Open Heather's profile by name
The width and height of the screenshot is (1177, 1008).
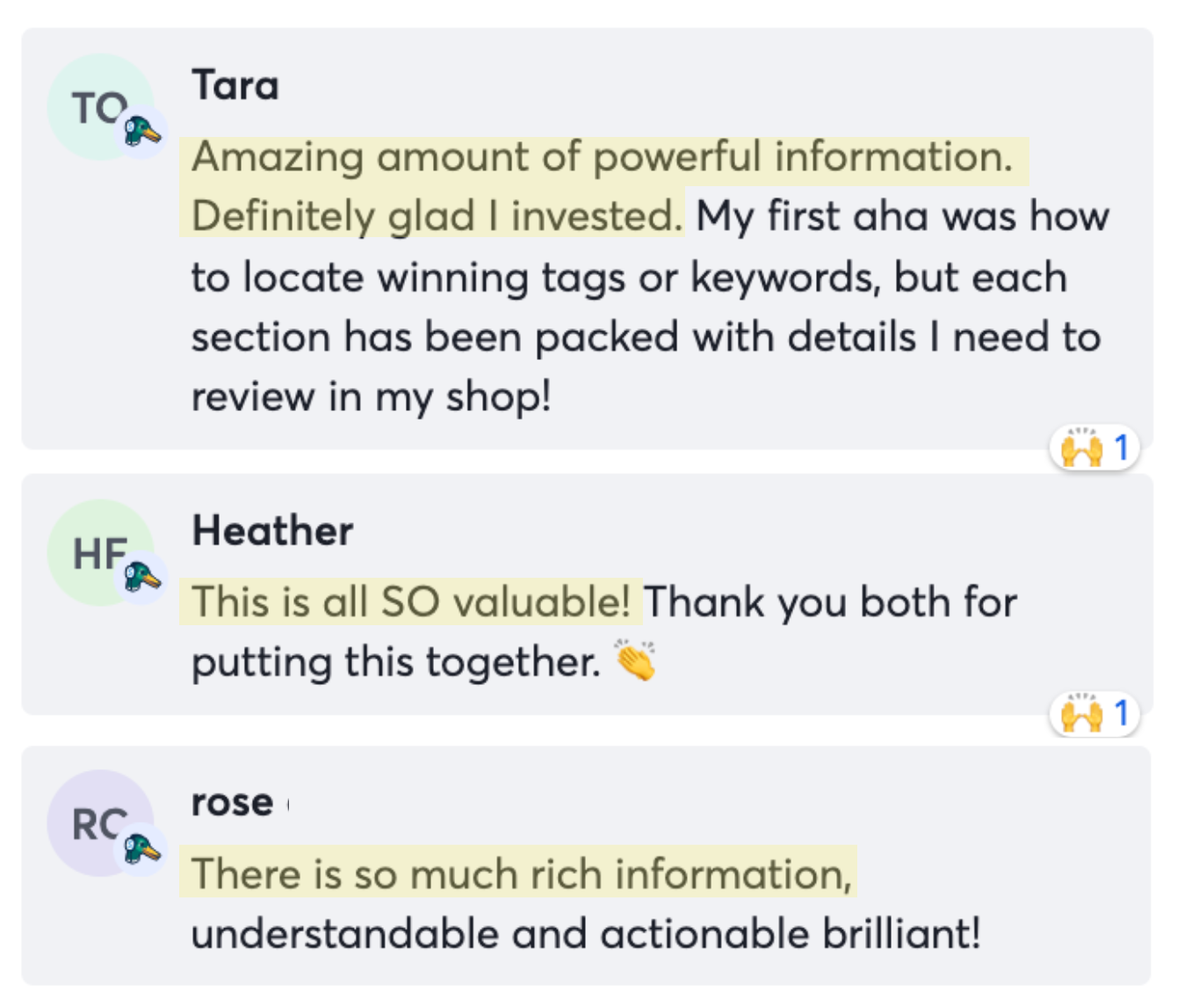(x=272, y=531)
